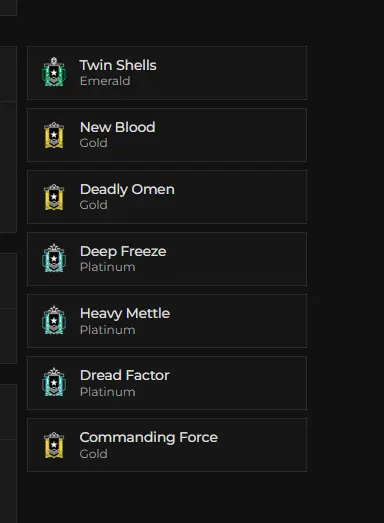Screen dimensions: 384x523
Task: Click the Gold label under Commanding Force
Action: coord(93,454)
